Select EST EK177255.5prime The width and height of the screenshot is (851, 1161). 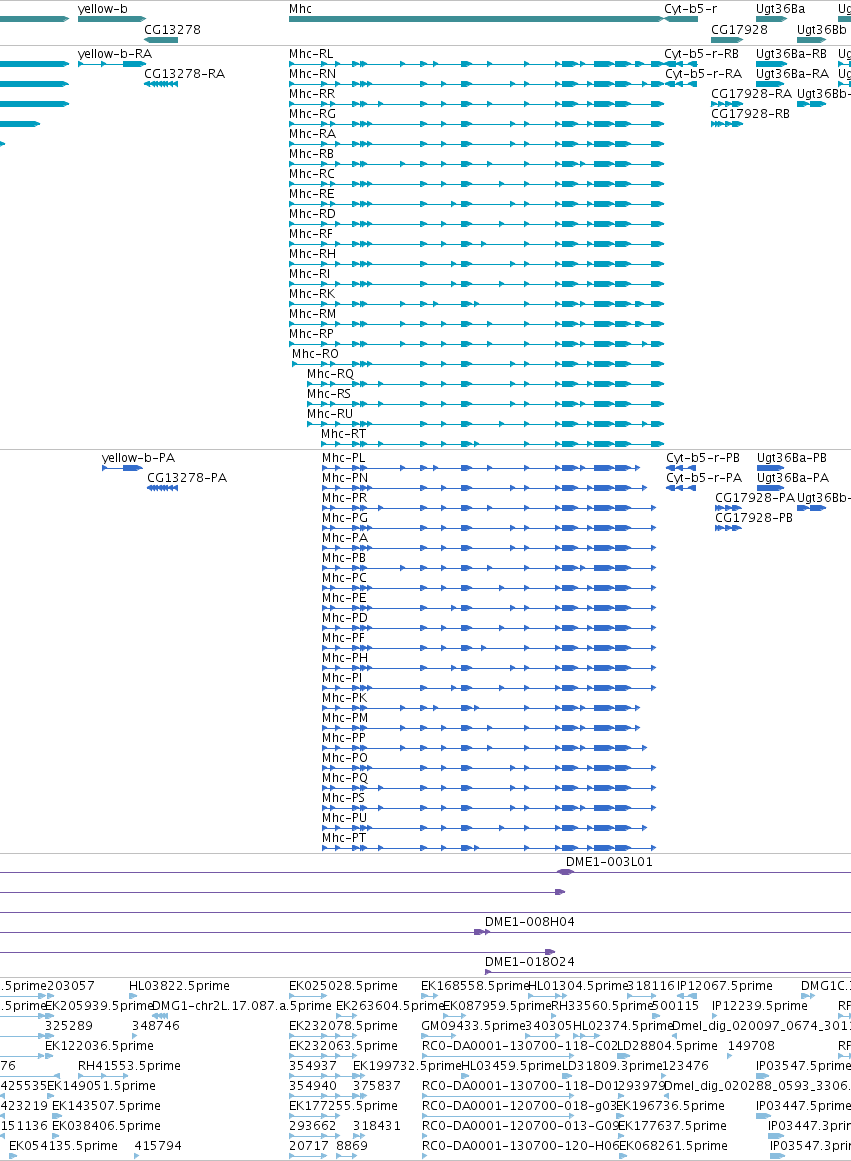343,1106
